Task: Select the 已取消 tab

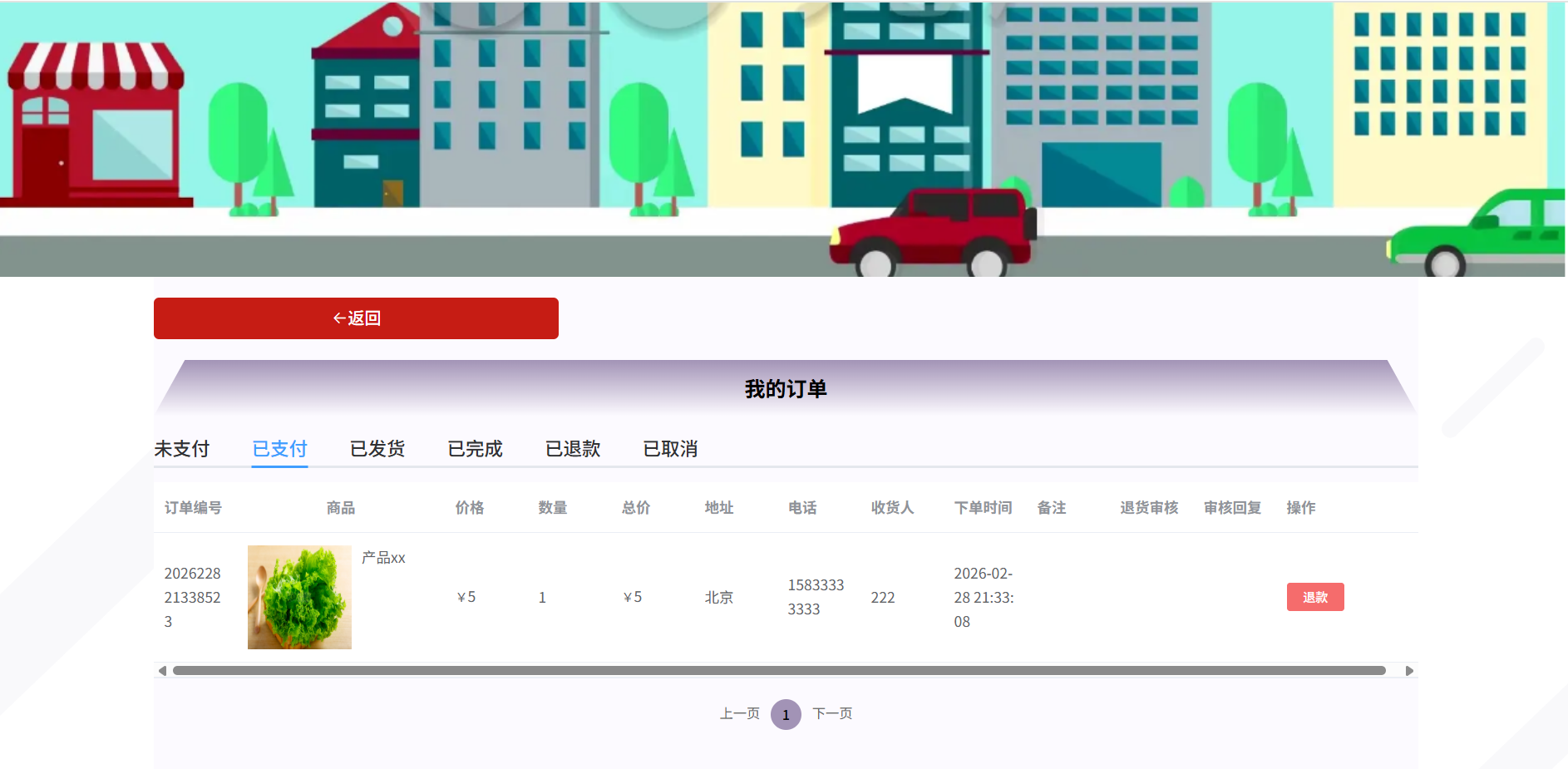Action: point(670,449)
